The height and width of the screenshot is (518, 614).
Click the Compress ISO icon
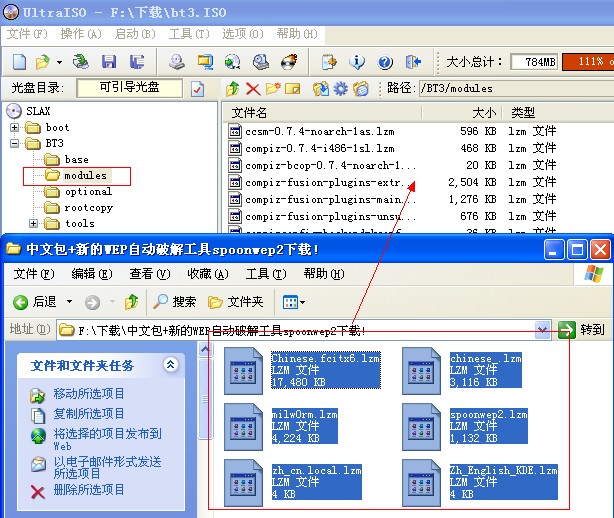(x=261, y=61)
